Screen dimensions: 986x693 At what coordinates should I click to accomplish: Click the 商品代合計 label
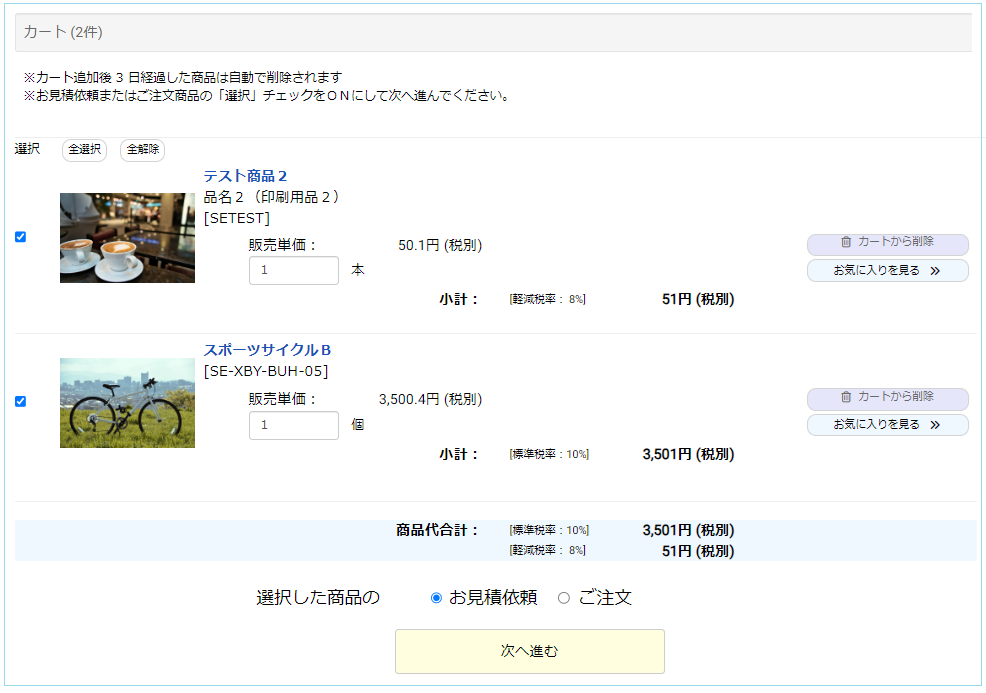tap(437, 530)
